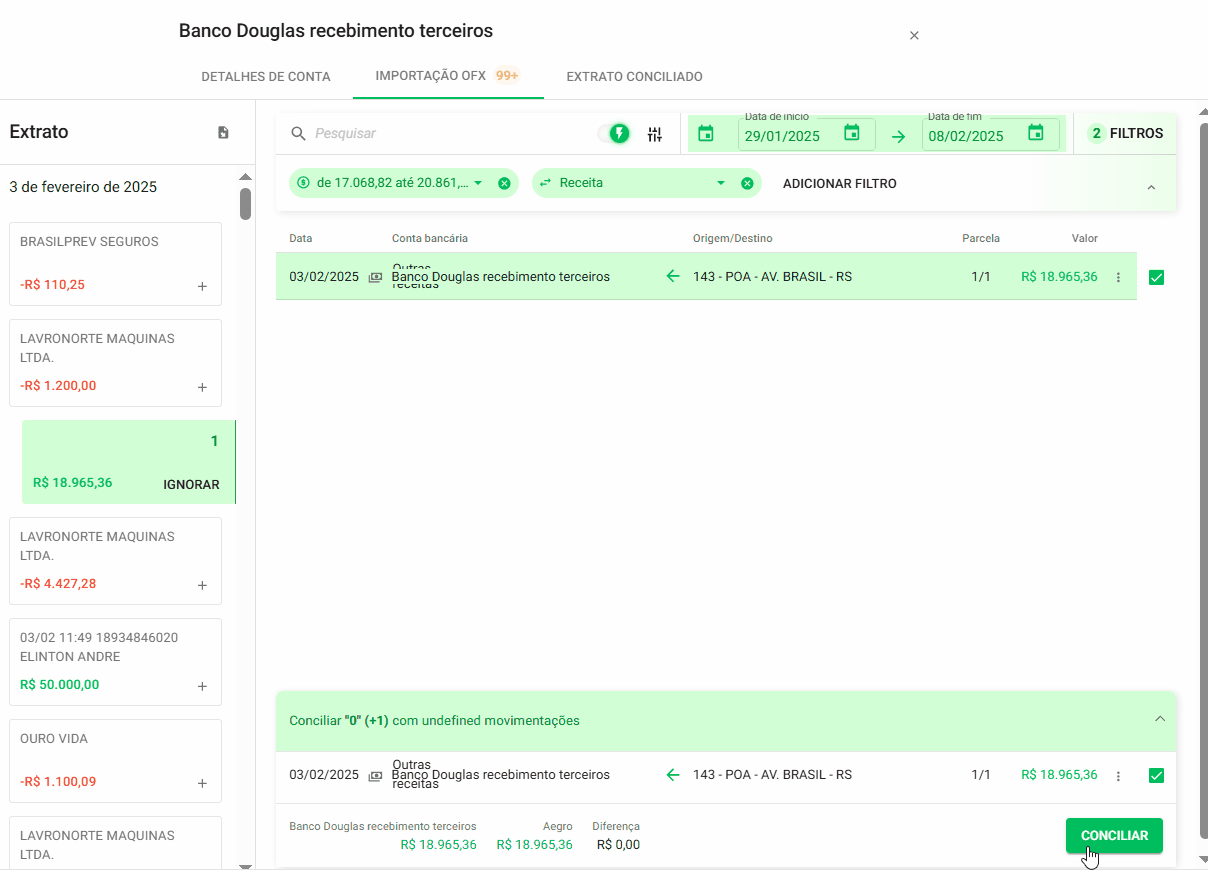This screenshot has width=1208, height=870.
Task: Open more options for the top transaction row
Action: click(1118, 277)
